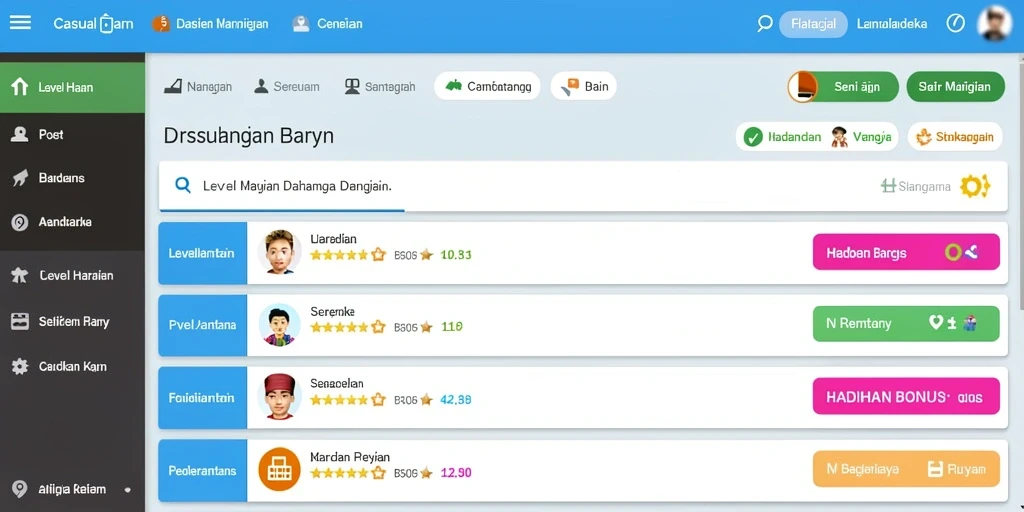This screenshot has height=512, width=1024.
Task: Switch to the Sereuam tab
Action: pyautogui.click(x=287, y=86)
